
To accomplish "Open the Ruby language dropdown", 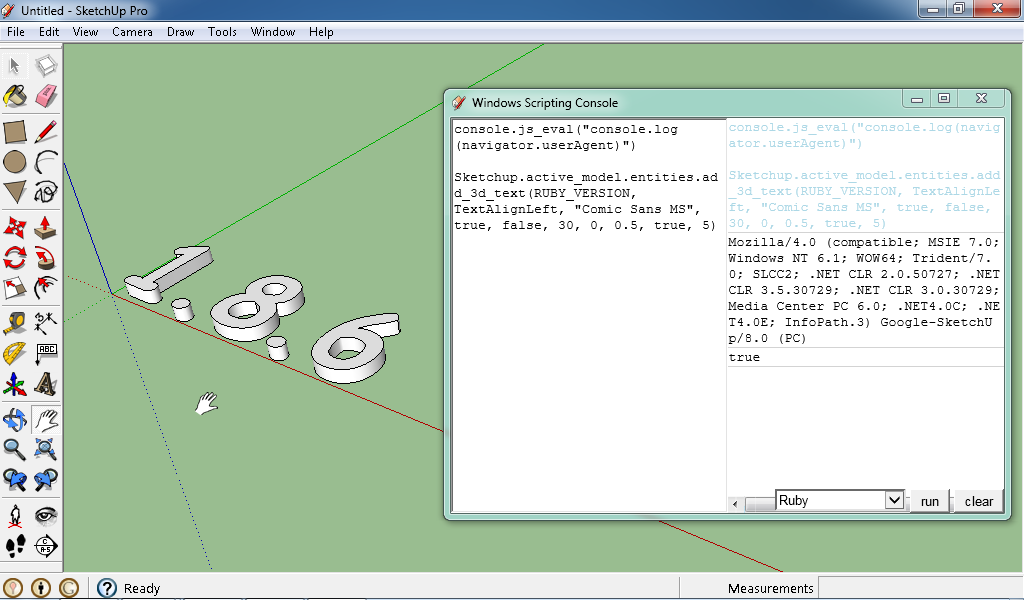I will coord(840,501).
